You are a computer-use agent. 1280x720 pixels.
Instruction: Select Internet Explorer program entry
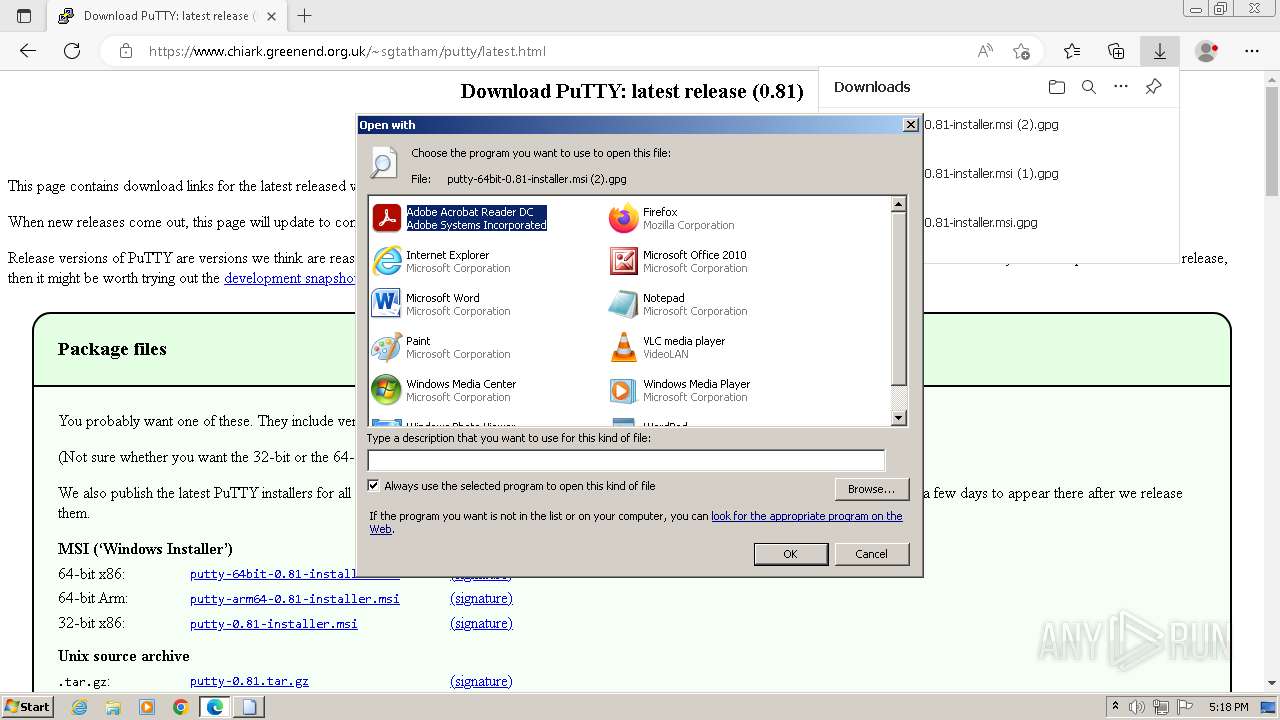point(441,261)
